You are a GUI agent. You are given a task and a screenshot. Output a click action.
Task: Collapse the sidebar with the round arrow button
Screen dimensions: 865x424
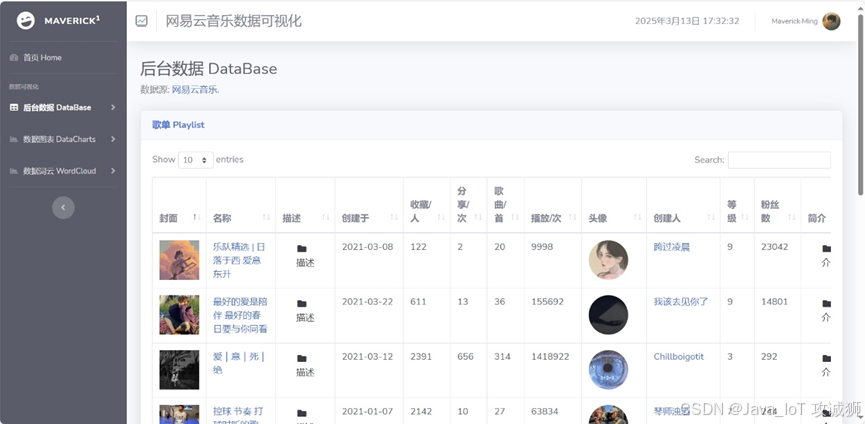coord(63,207)
